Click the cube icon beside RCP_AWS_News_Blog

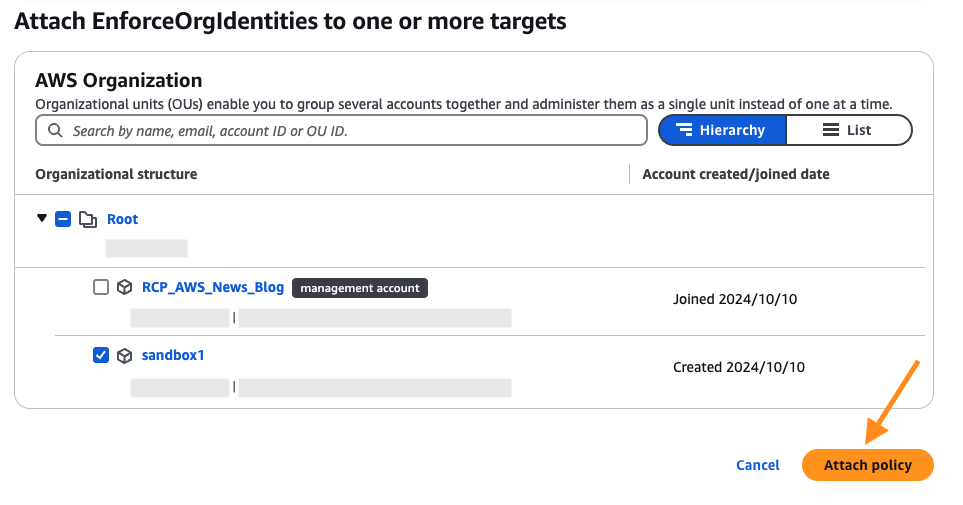click(x=125, y=287)
